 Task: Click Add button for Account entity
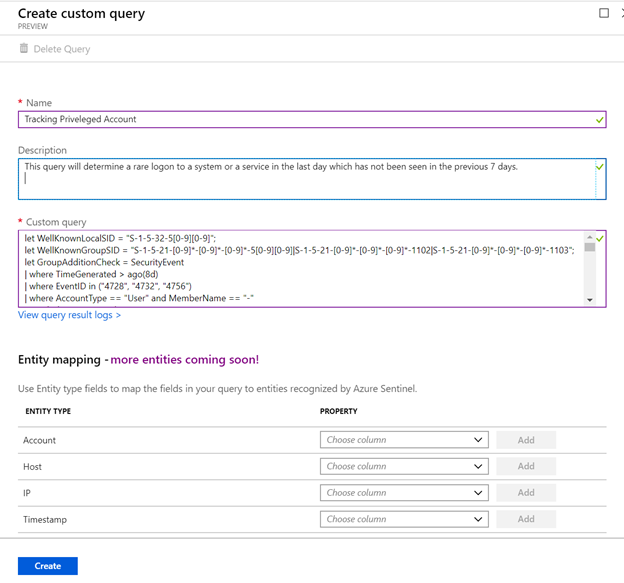[x=525, y=440]
